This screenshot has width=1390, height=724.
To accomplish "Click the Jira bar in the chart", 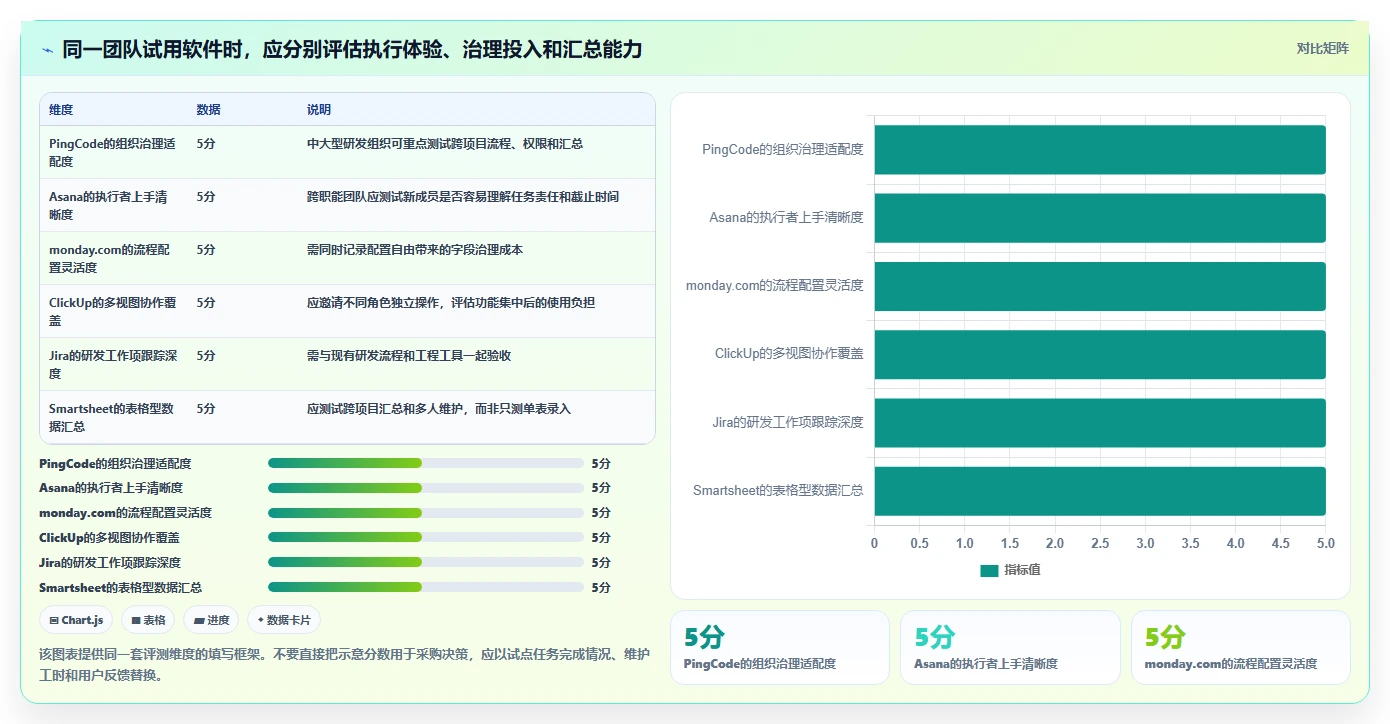I will (x=1100, y=423).
